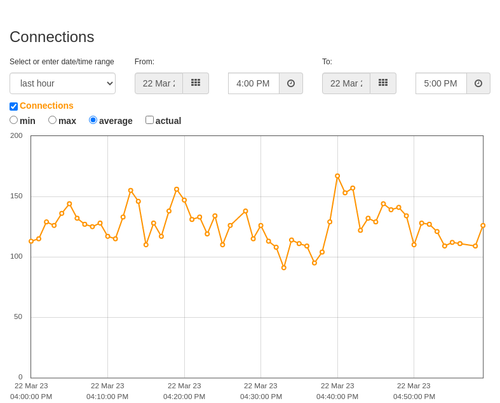500x403 pixels.
Task: Click the From date field 22 Mar
Action: pos(159,83)
